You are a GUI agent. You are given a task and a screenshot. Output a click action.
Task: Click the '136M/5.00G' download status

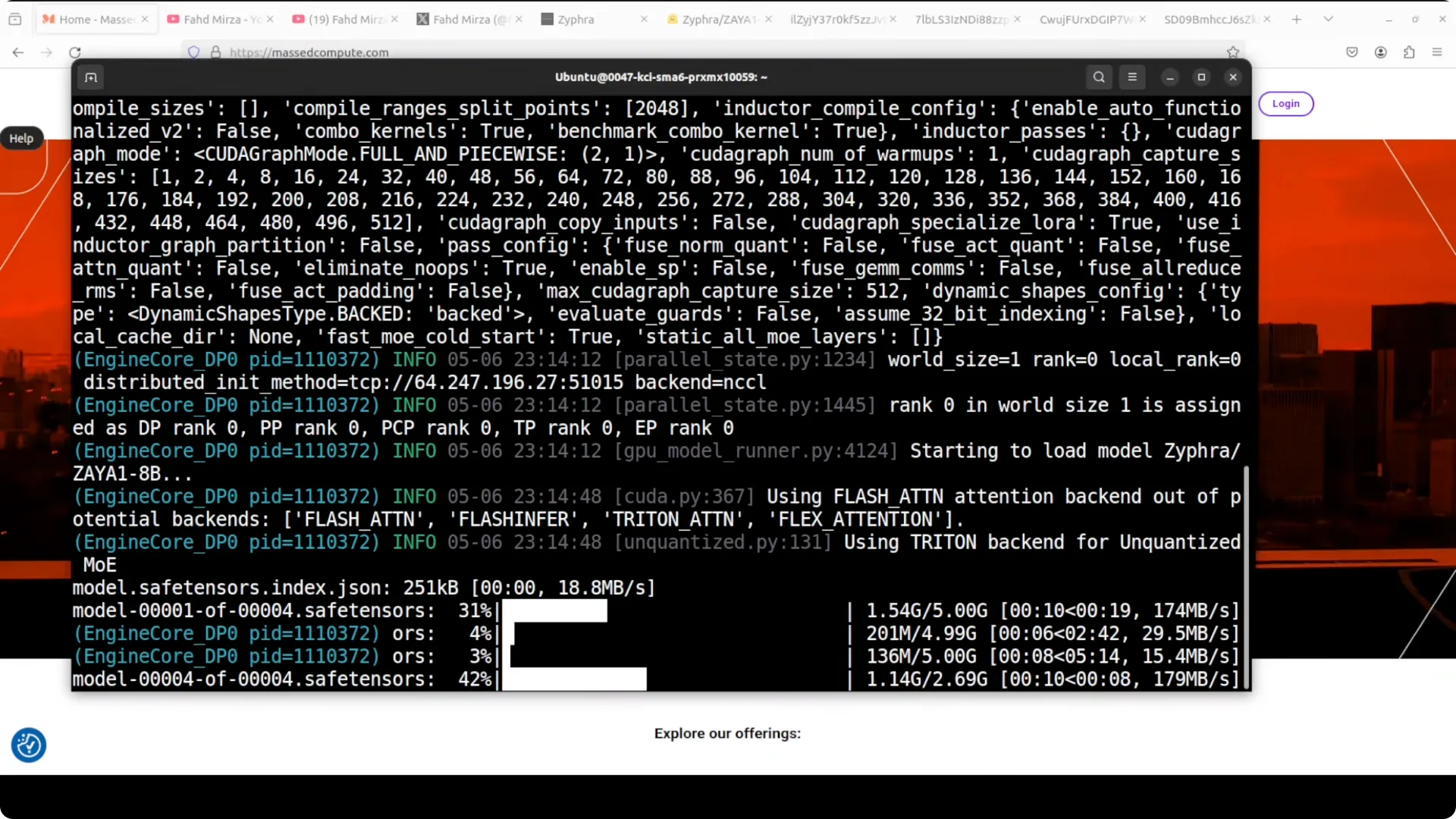(x=927, y=656)
